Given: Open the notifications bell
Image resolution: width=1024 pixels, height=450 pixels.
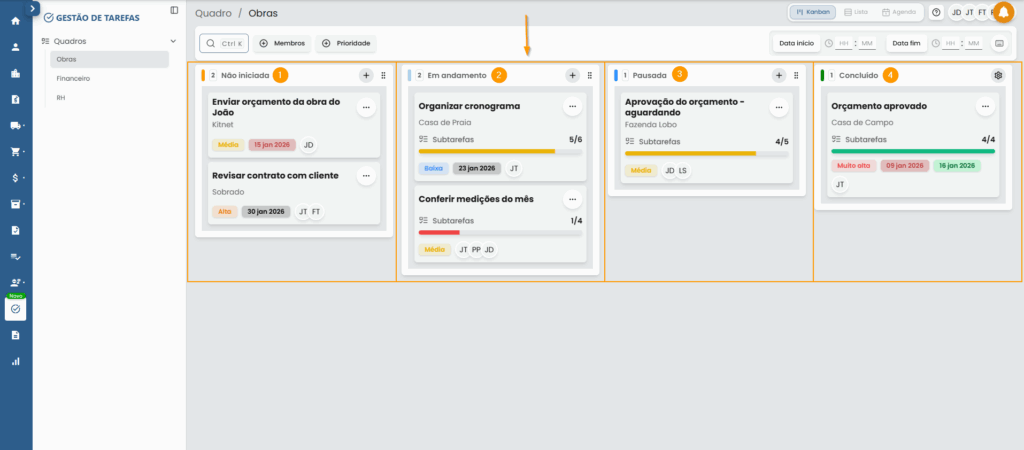Looking at the screenshot, I should [1004, 12].
